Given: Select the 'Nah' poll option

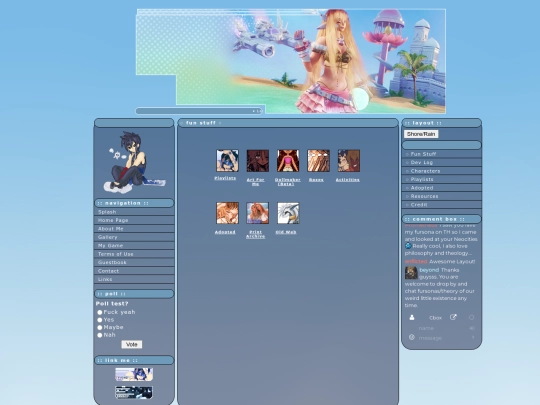Looking at the screenshot, I should [x=100, y=335].
